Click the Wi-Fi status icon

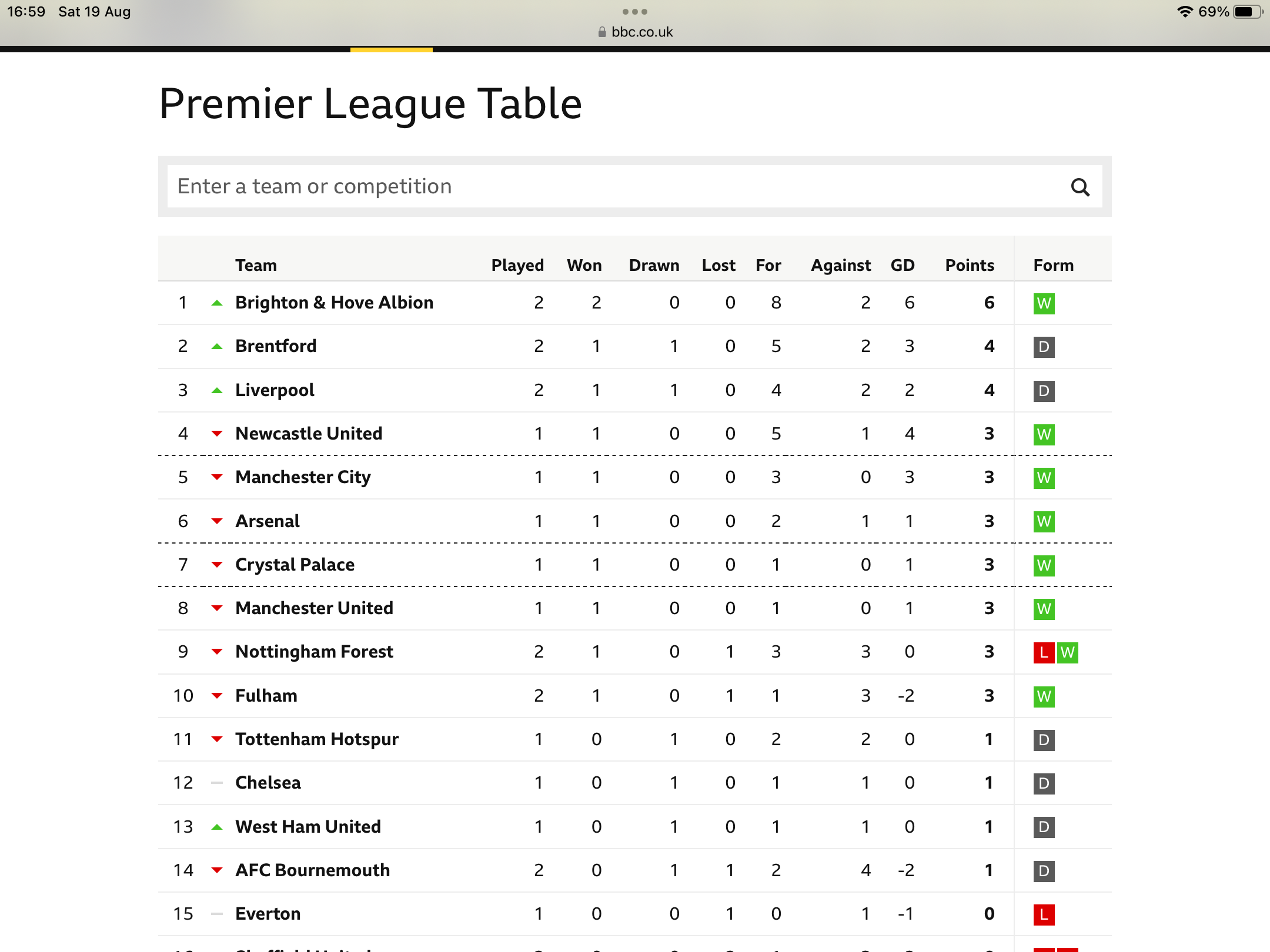tap(1185, 12)
